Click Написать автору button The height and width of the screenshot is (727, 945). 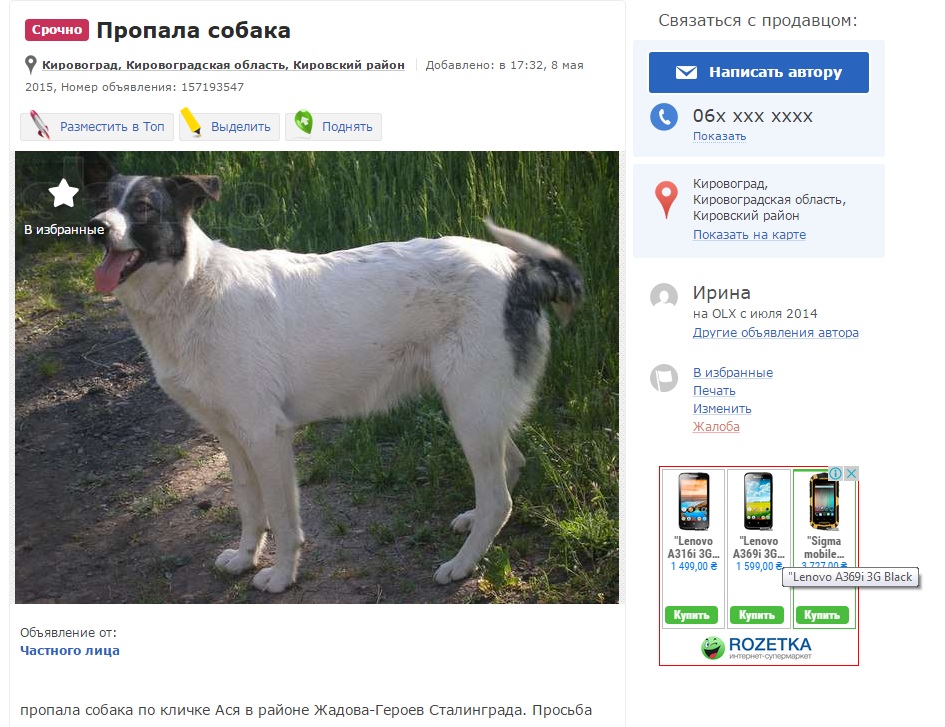(759, 72)
